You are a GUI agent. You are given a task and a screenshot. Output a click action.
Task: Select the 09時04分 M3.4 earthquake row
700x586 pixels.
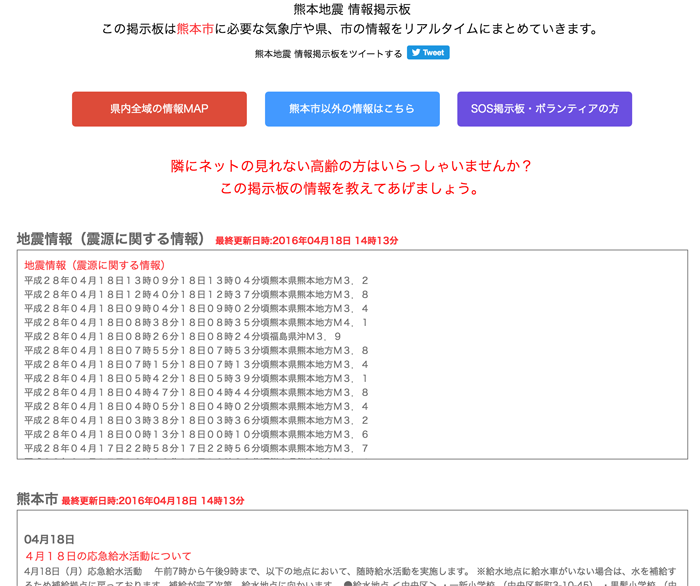[x=196, y=308]
